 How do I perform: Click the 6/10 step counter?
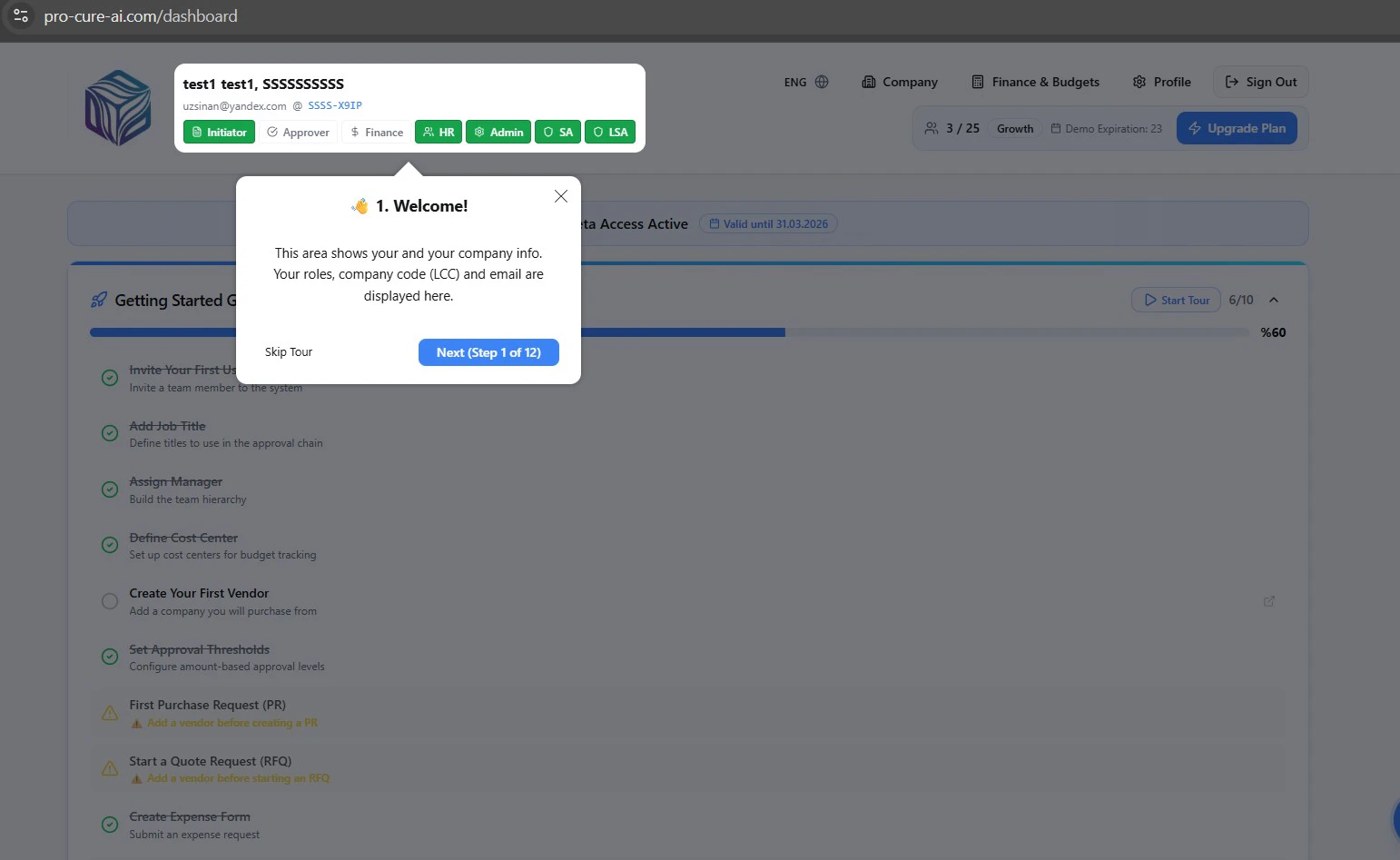[x=1241, y=300]
